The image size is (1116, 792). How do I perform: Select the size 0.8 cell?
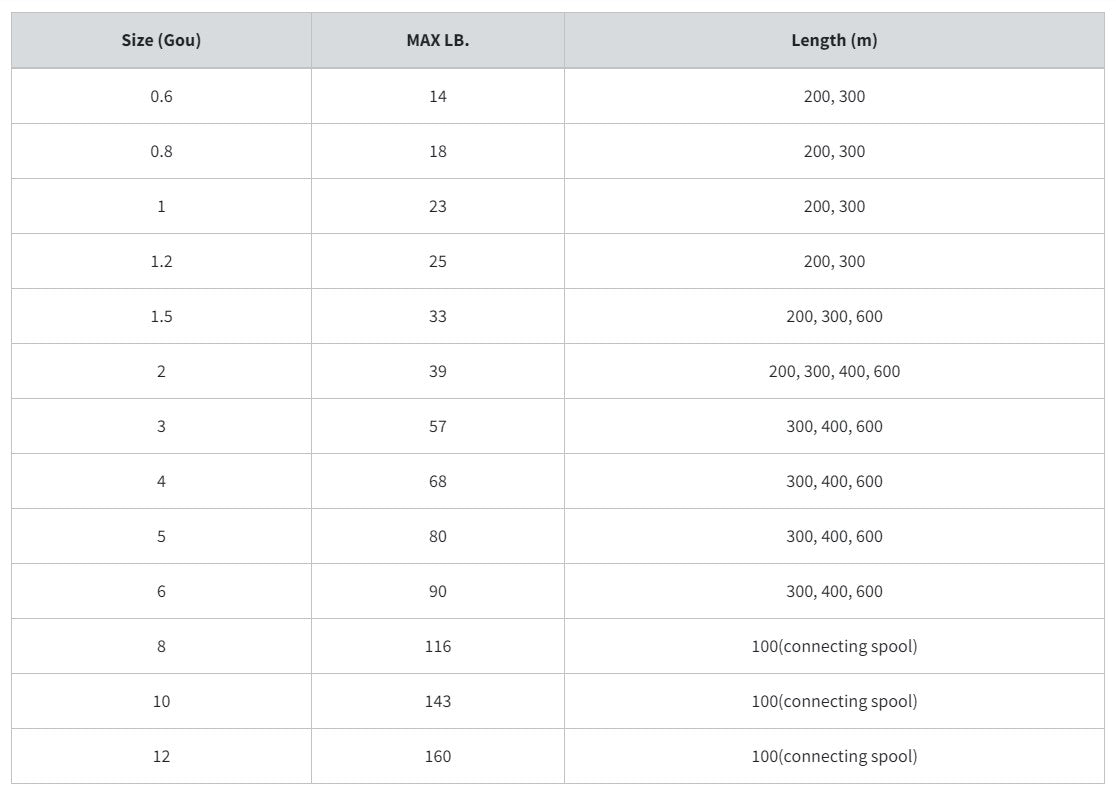[161, 152]
